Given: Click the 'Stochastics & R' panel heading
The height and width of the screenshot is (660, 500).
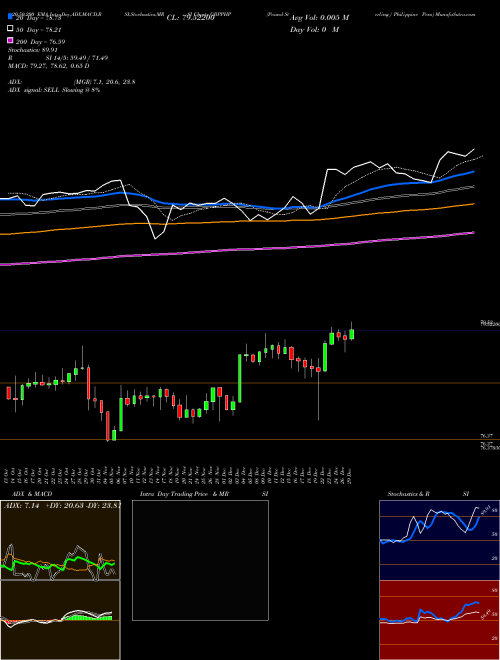Looking at the screenshot, I should [x=408, y=494].
